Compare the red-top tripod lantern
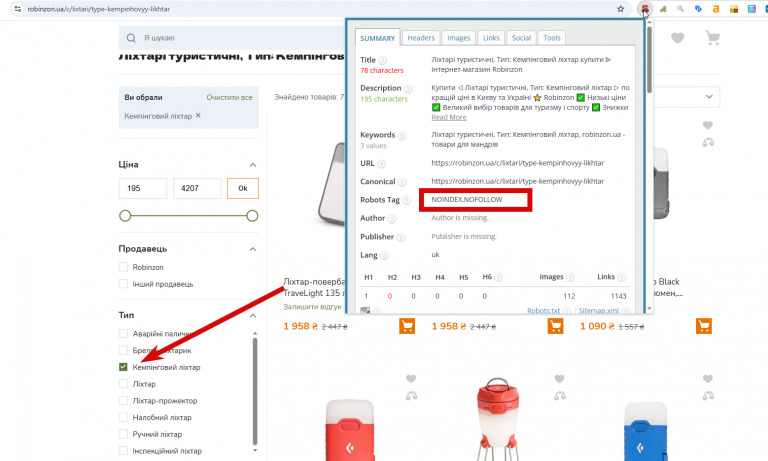The height and width of the screenshot is (461, 768). (559, 396)
